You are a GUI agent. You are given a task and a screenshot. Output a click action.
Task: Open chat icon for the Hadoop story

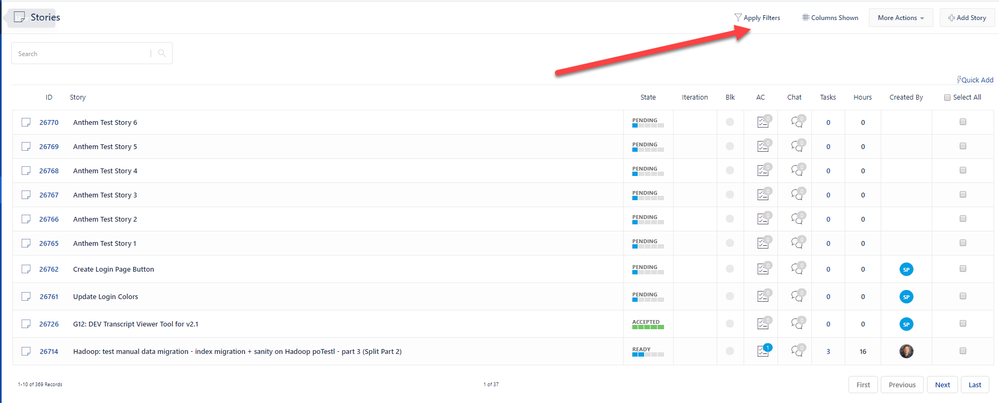[x=796, y=351]
